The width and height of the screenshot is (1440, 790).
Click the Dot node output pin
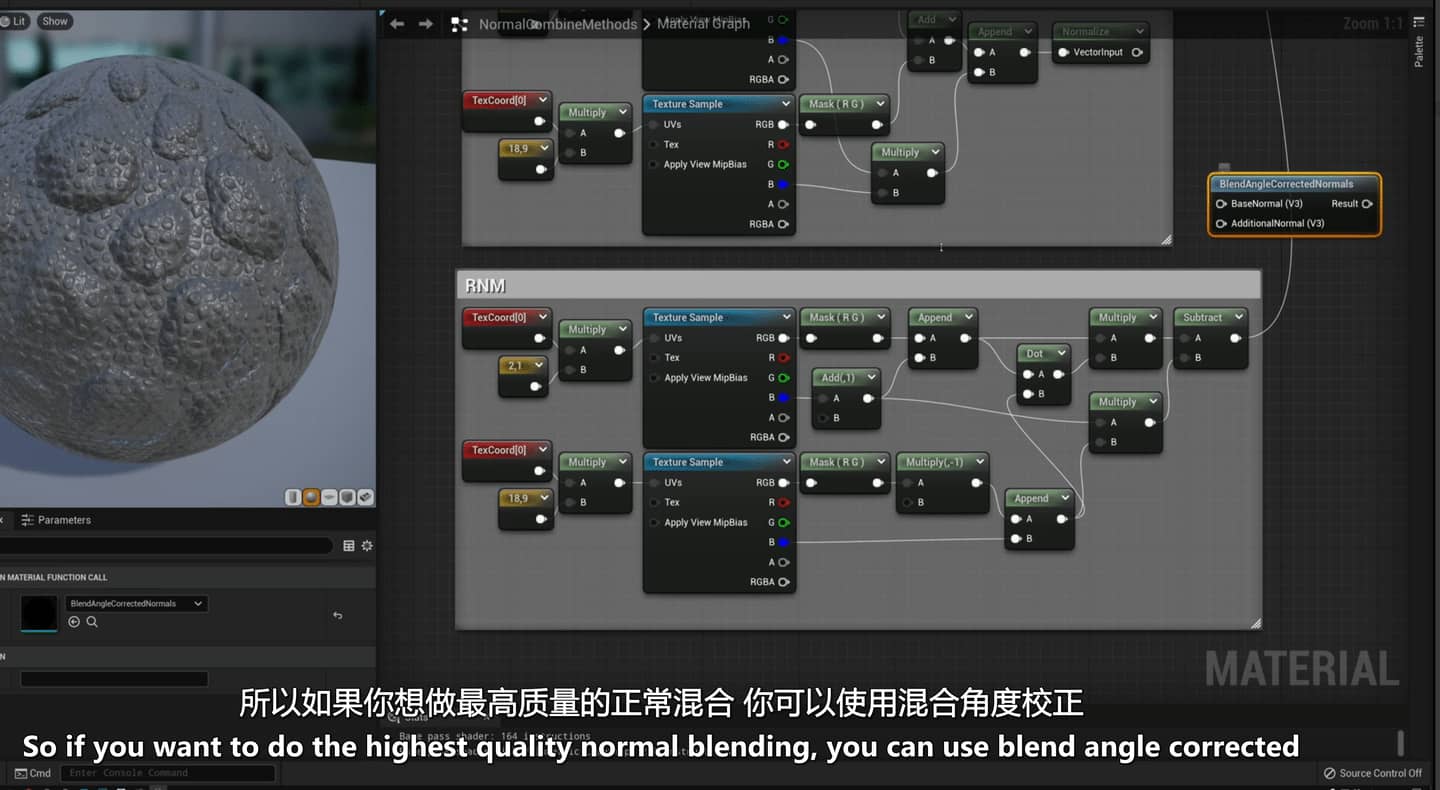[x=1058, y=374]
